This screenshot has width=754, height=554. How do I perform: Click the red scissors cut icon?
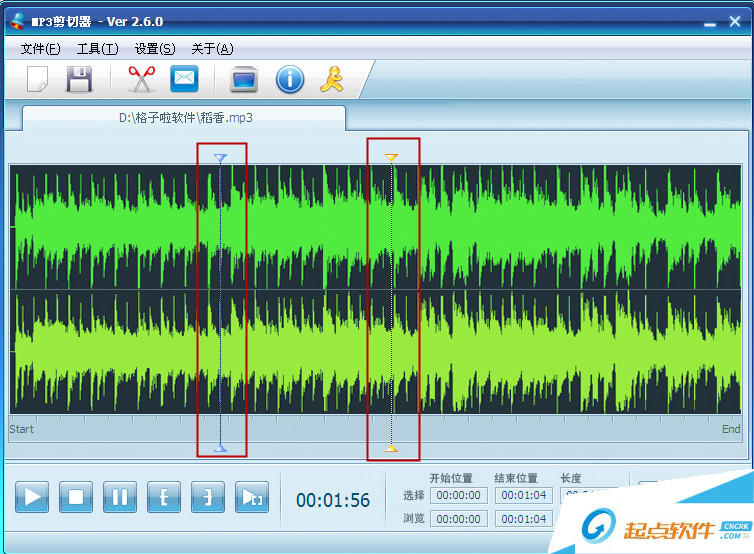tap(141, 79)
